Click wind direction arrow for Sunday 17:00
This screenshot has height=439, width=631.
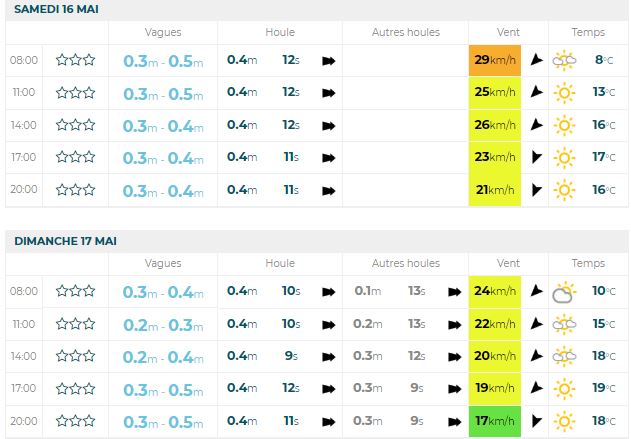pyautogui.click(x=537, y=389)
